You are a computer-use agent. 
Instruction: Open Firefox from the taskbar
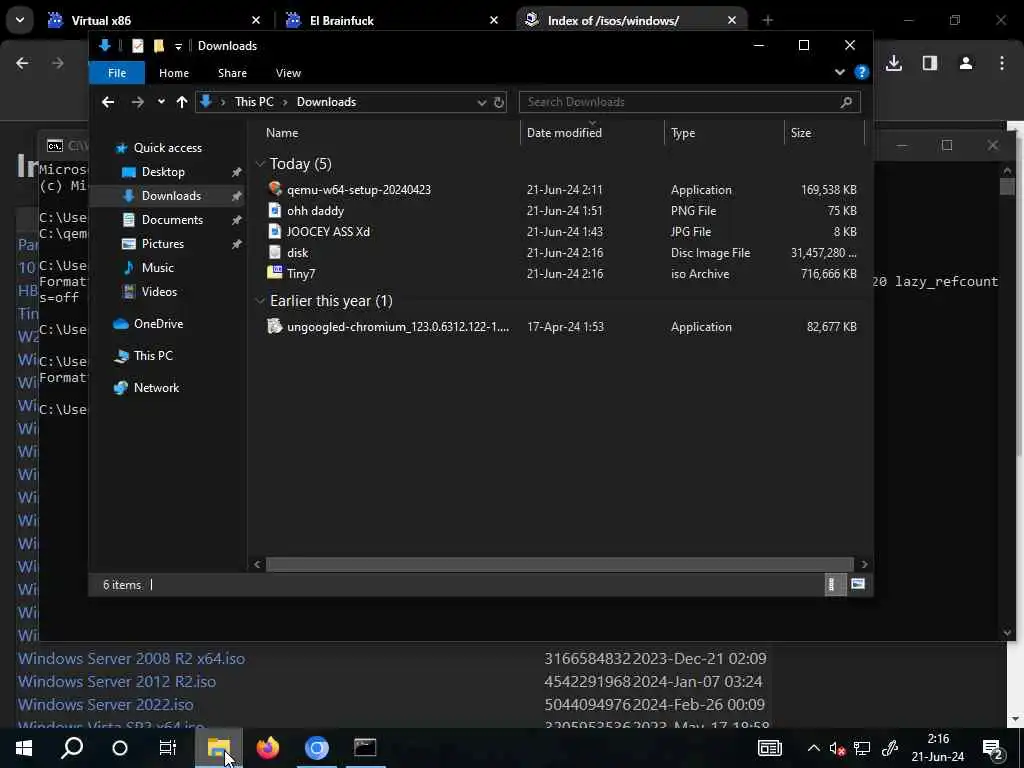[x=268, y=748]
